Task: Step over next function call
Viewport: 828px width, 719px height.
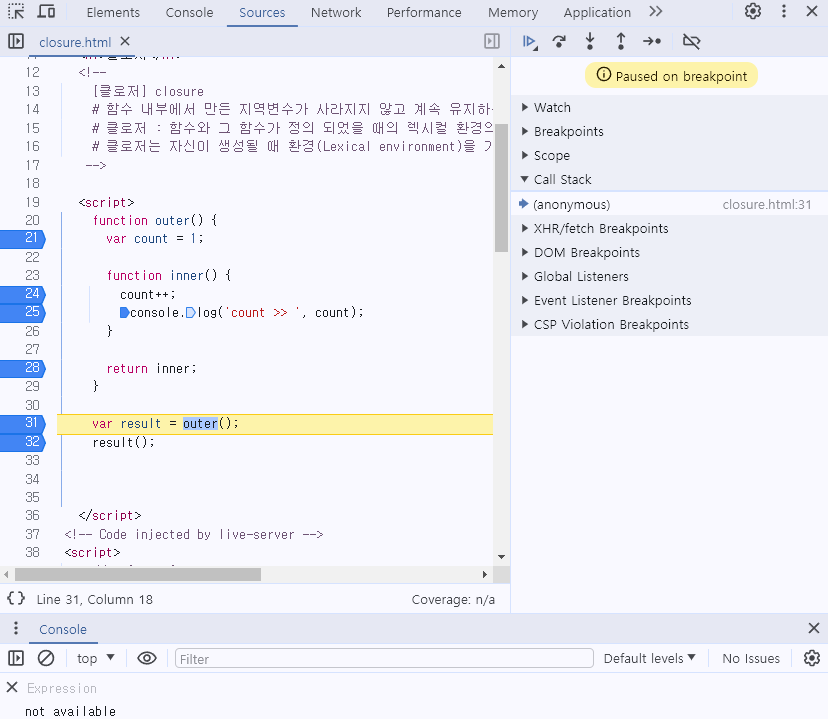Action: pyautogui.click(x=559, y=41)
